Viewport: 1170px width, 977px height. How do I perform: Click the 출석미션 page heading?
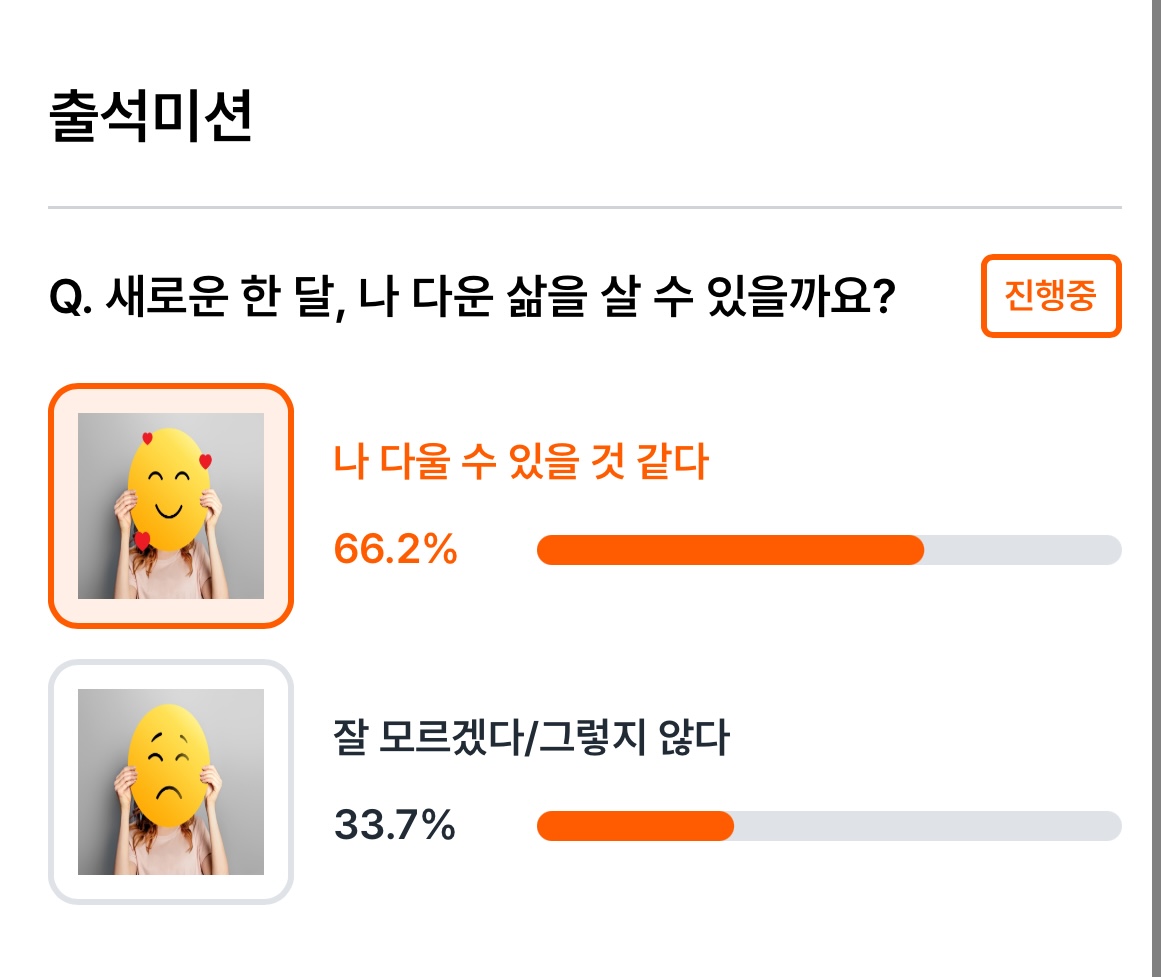pos(151,116)
